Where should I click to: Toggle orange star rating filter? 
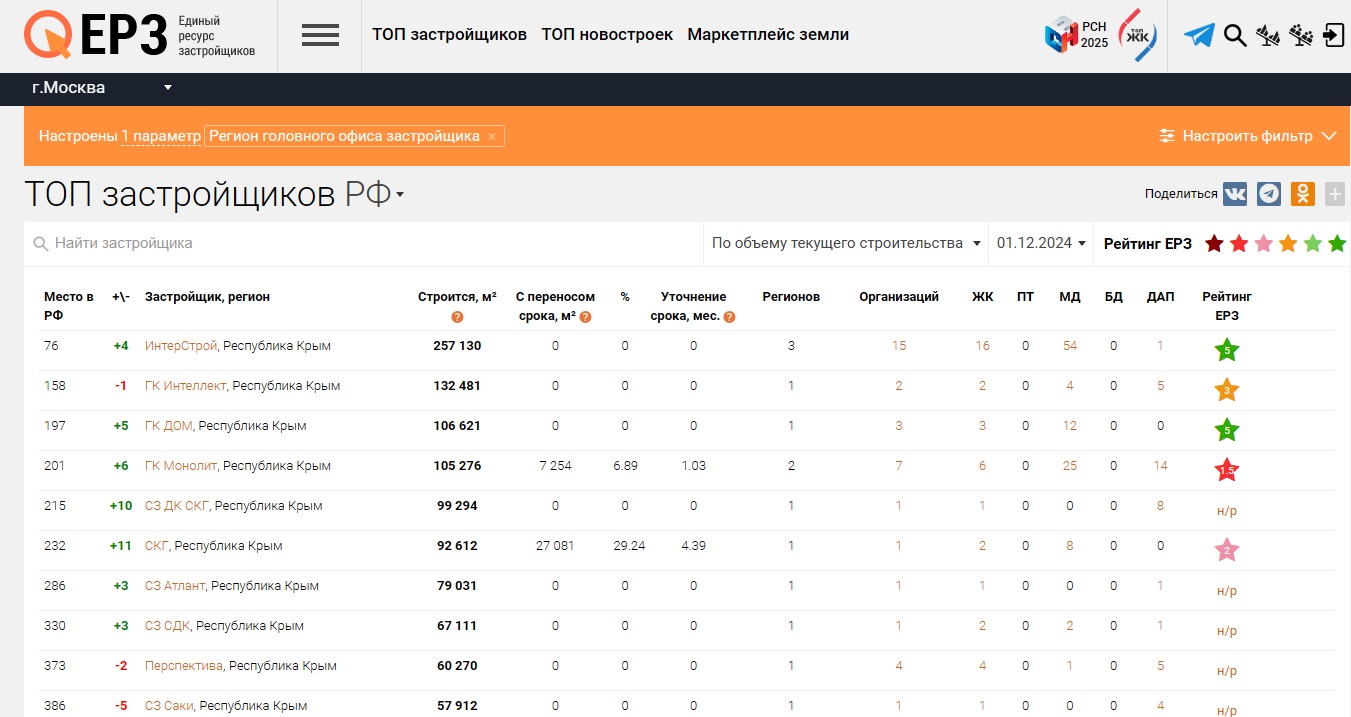(x=1288, y=243)
